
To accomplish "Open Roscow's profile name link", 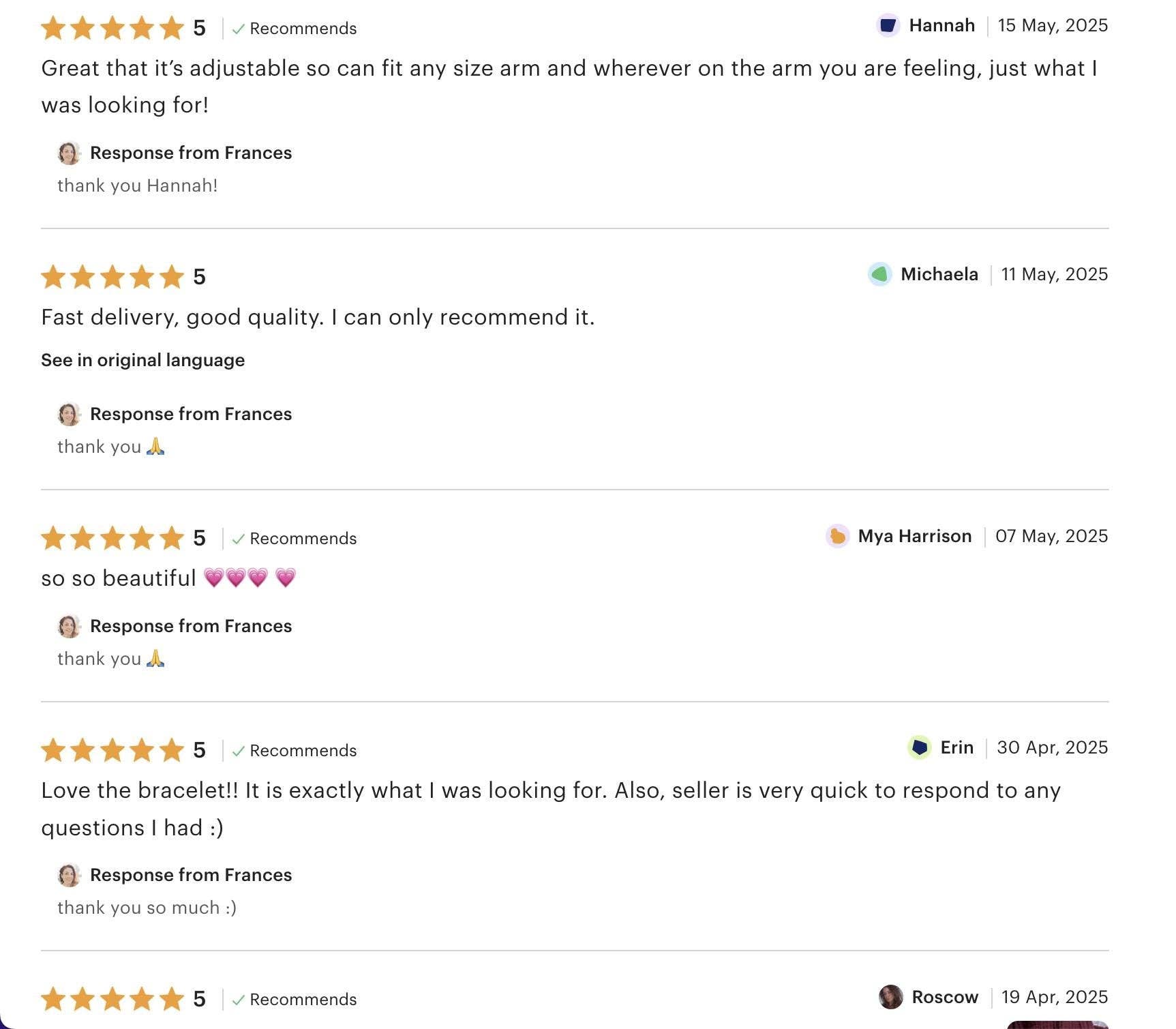I will pos(944,997).
